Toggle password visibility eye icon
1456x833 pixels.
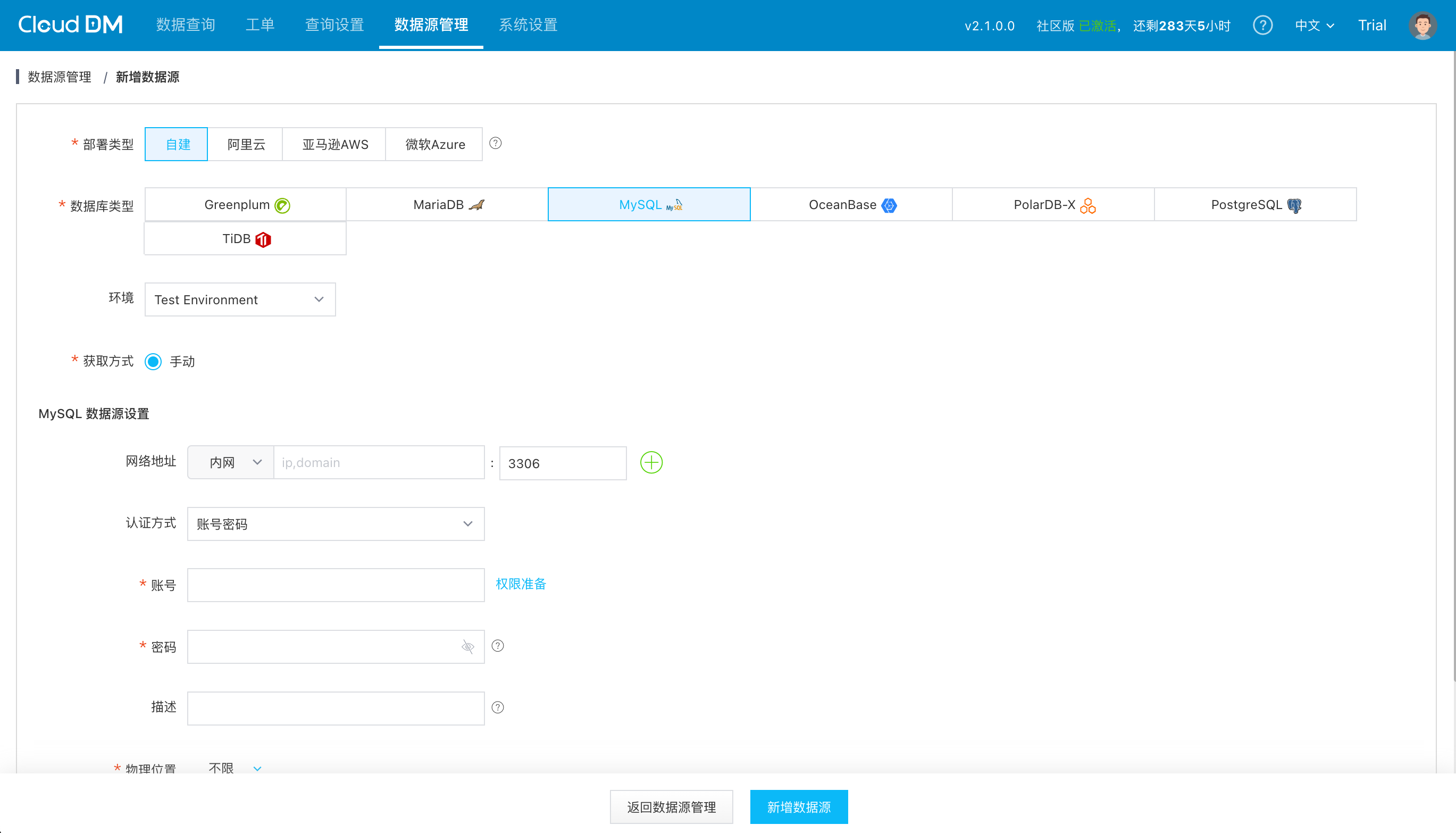[x=468, y=646]
